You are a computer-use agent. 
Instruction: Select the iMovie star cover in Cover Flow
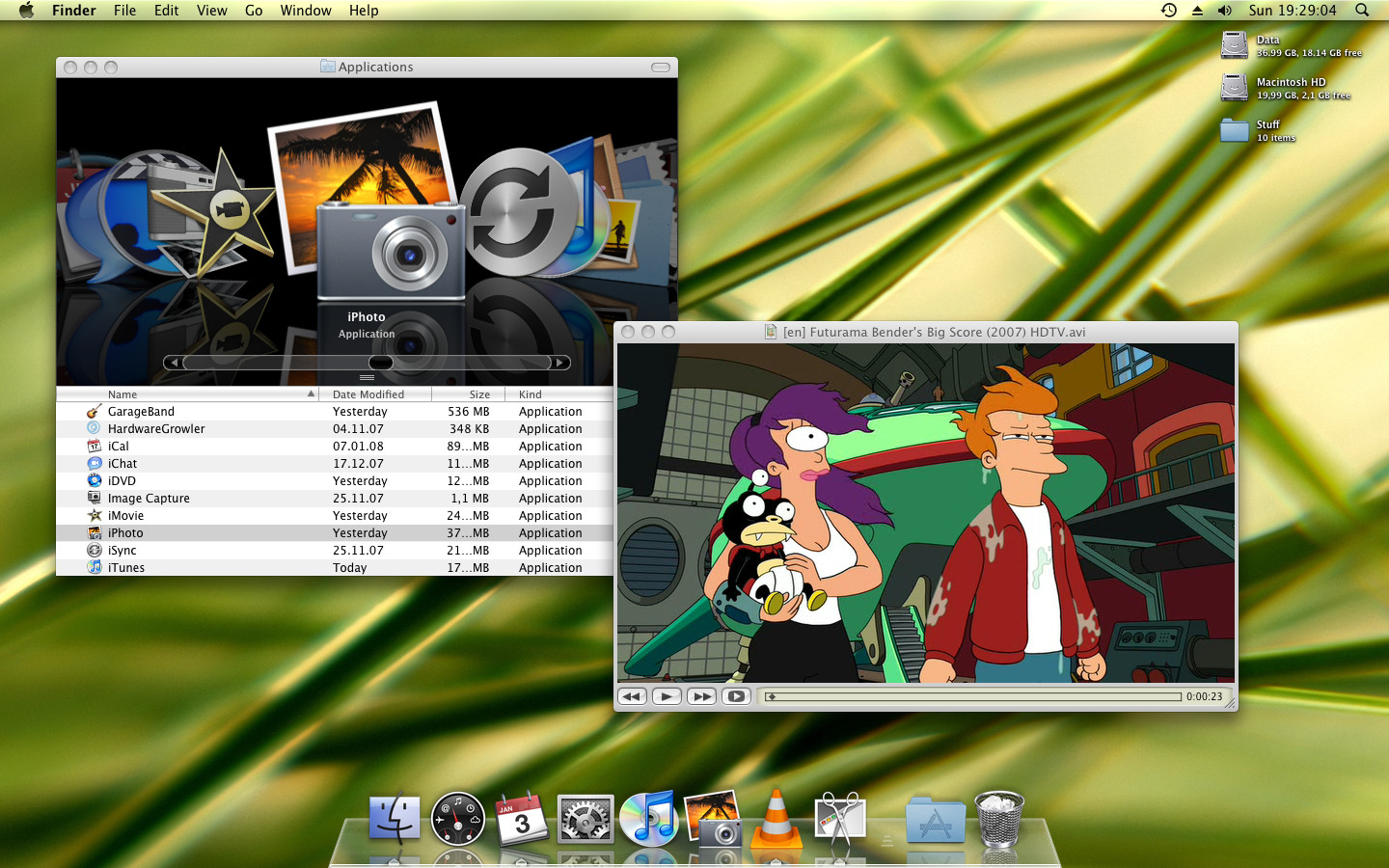(222, 214)
